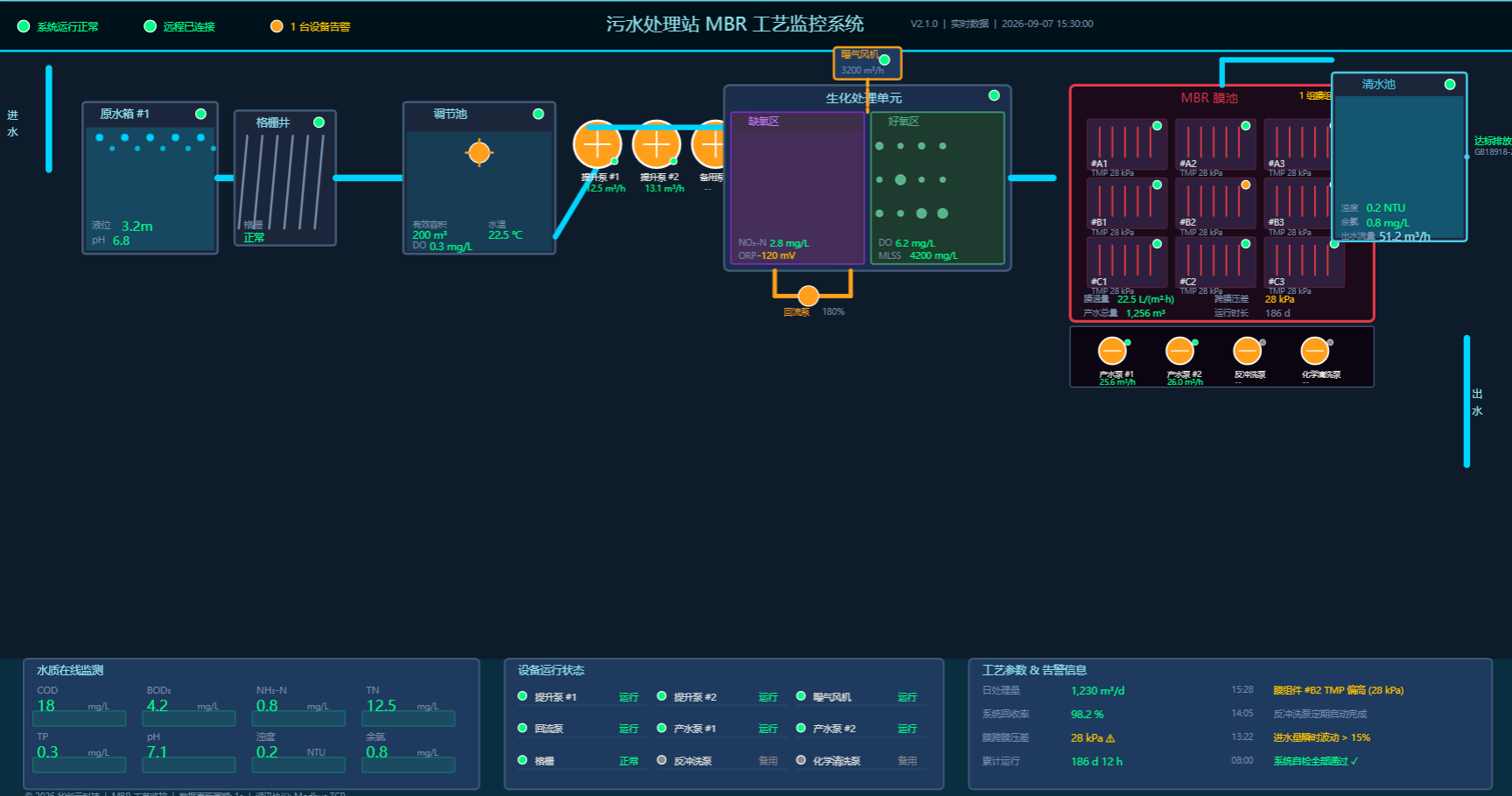
Task: Select the 产水泵 #1 pump symbol
Action: (x=1112, y=351)
